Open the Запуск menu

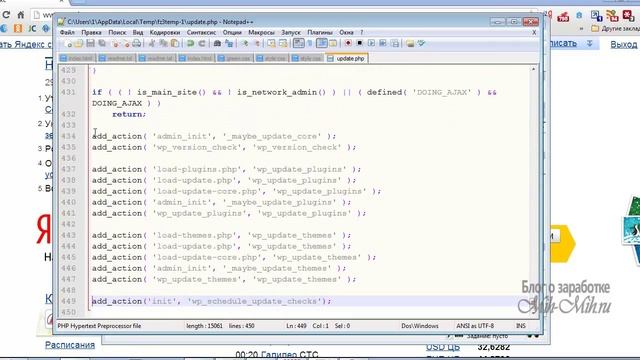point(291,32)
